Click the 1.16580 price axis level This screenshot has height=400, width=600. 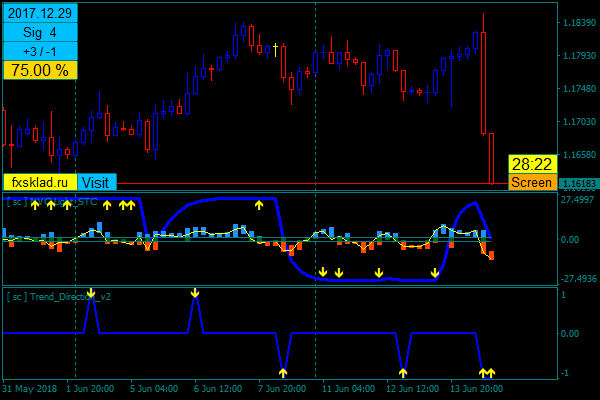(579, 155)
